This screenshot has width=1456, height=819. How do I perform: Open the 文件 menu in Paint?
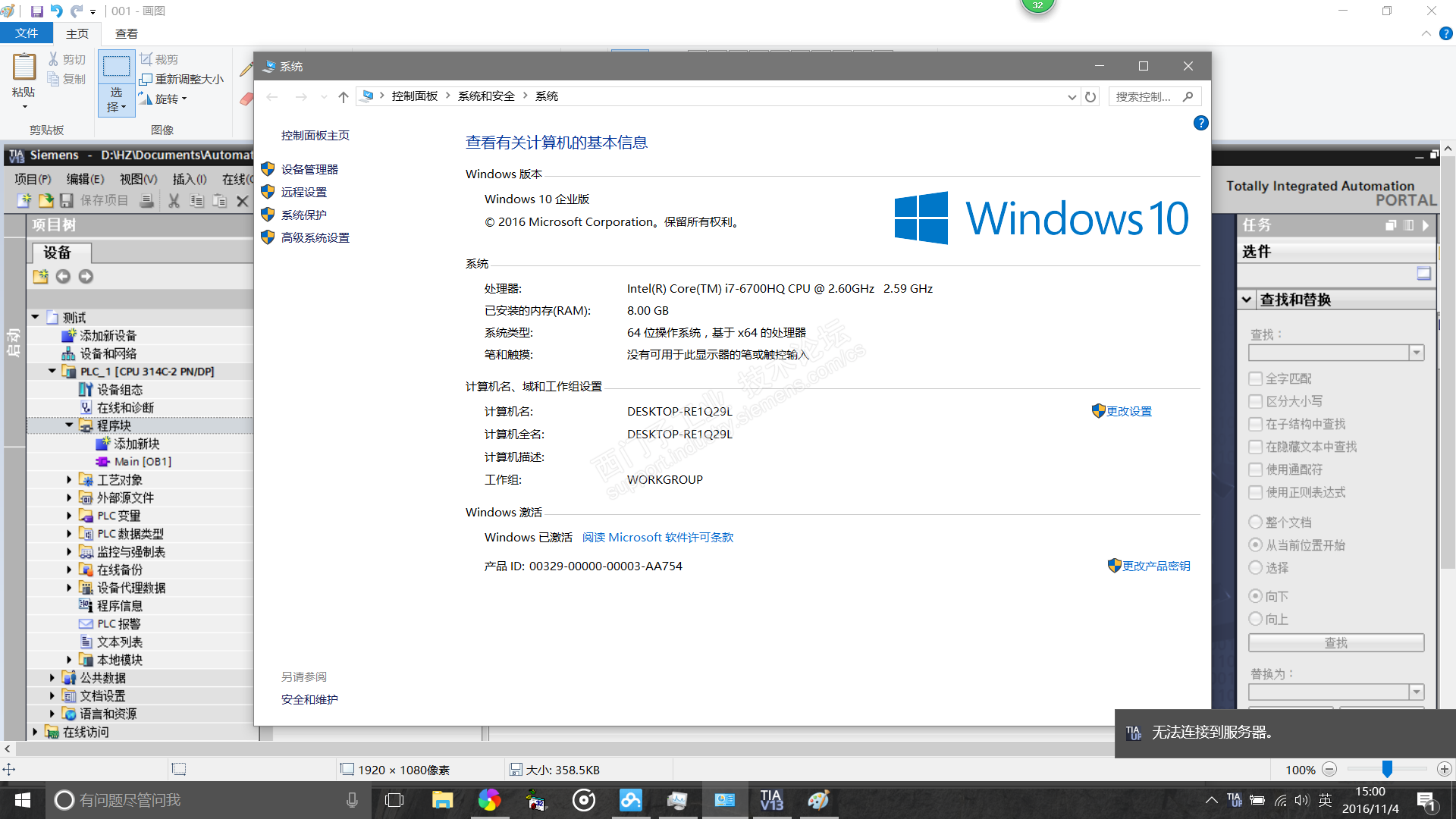pyautogui.click(x=27, y=33)
